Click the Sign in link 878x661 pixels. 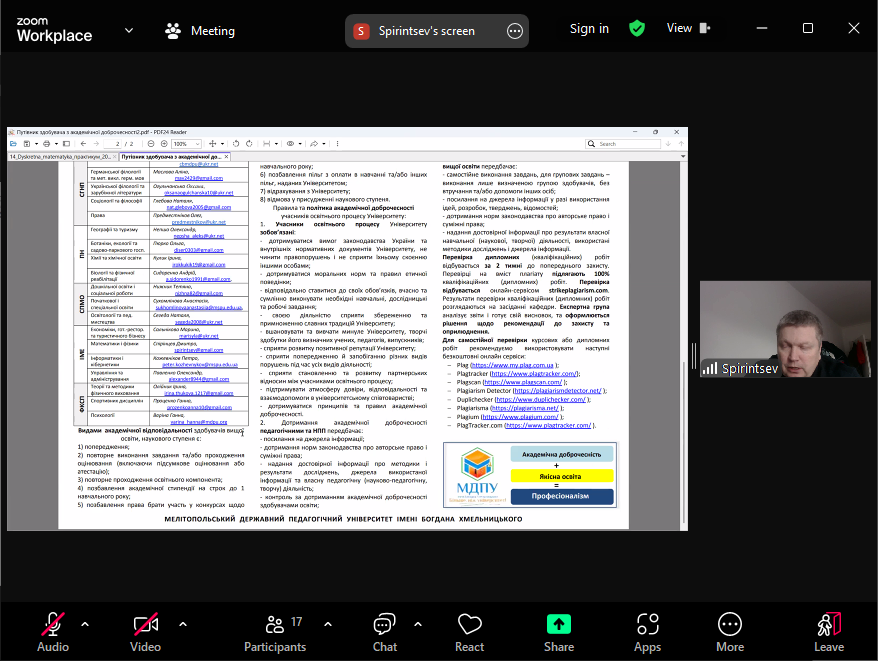coord(589,29)
